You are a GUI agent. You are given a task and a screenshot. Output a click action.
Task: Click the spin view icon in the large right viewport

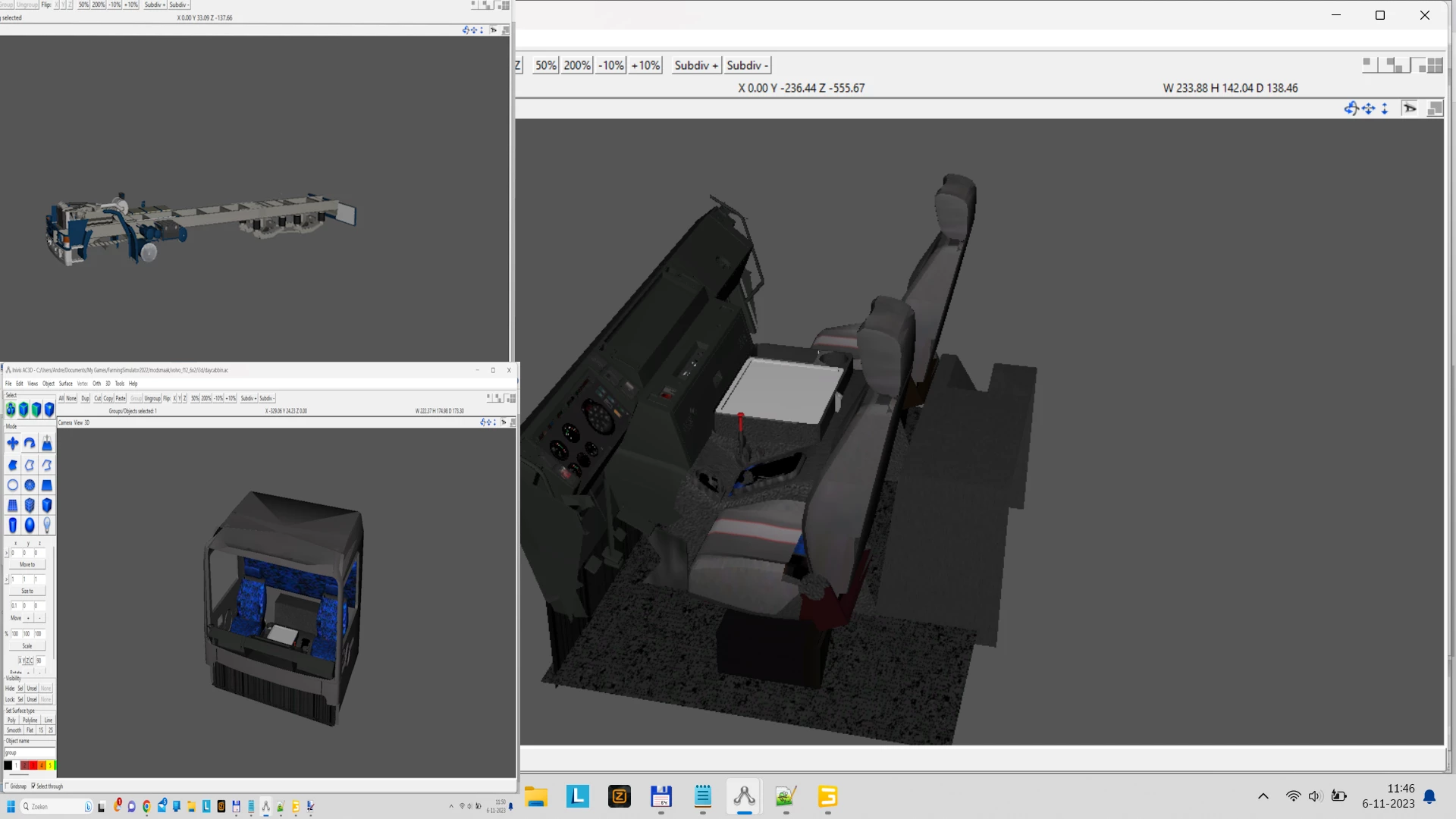click(x=1351, y=108)
